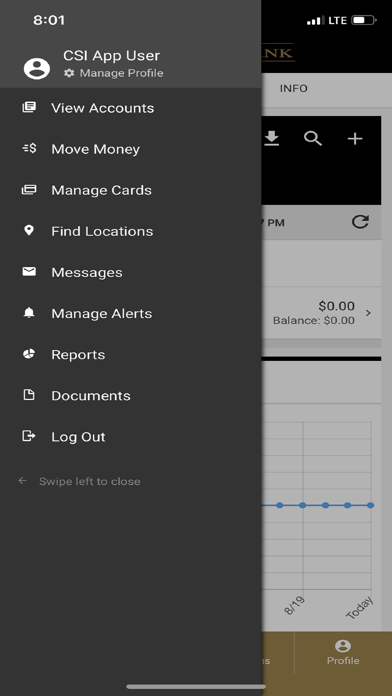392x696 pixels.
Task: Tap the Profile person icon in the bottom bar
Action: (343, 646)
